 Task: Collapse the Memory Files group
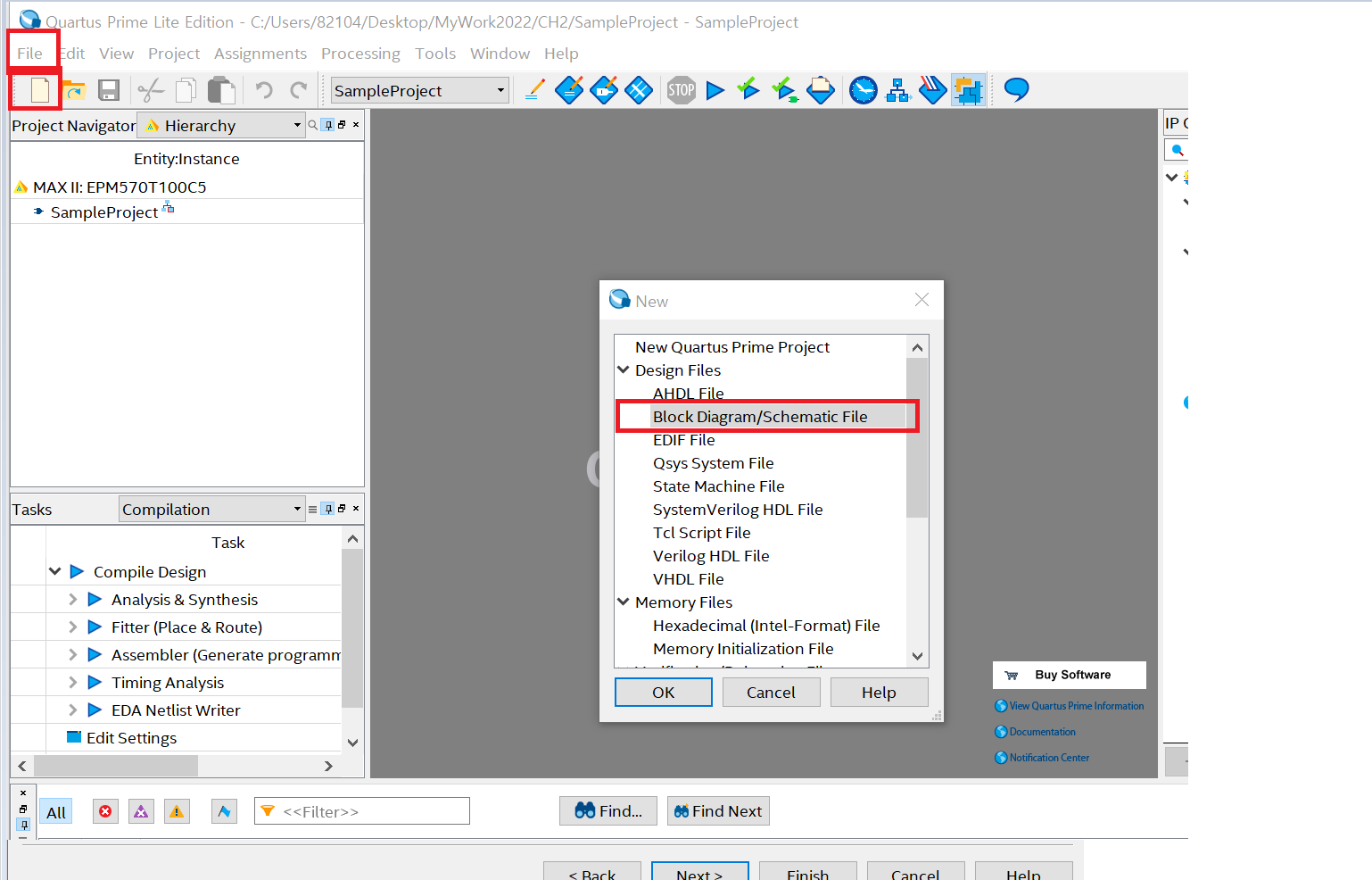(x=624, y=602)
